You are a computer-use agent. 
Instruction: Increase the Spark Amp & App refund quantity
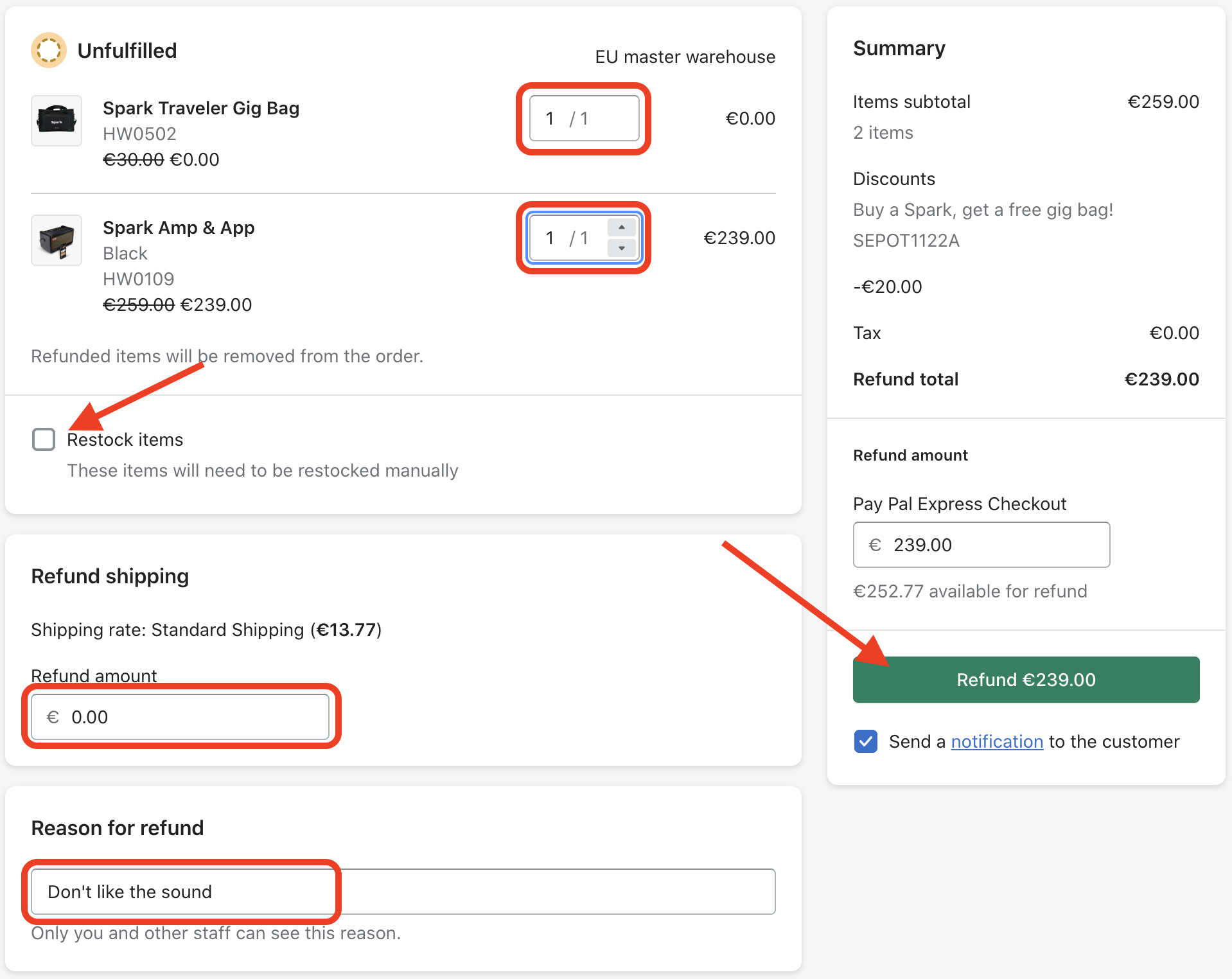[621, 227]
